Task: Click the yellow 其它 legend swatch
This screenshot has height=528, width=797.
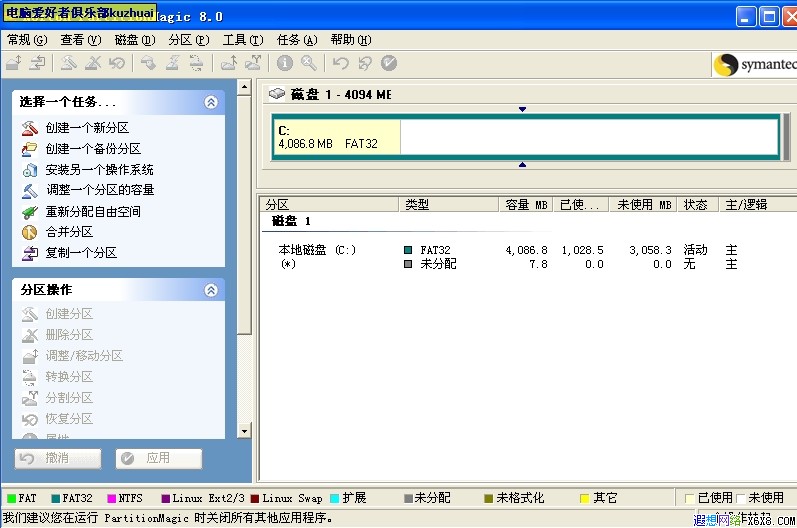Action: point(585,498)
